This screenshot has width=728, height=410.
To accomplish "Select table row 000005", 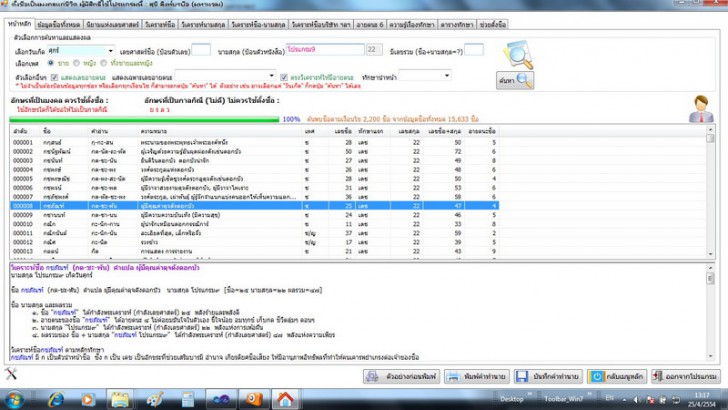I will 254,179.
